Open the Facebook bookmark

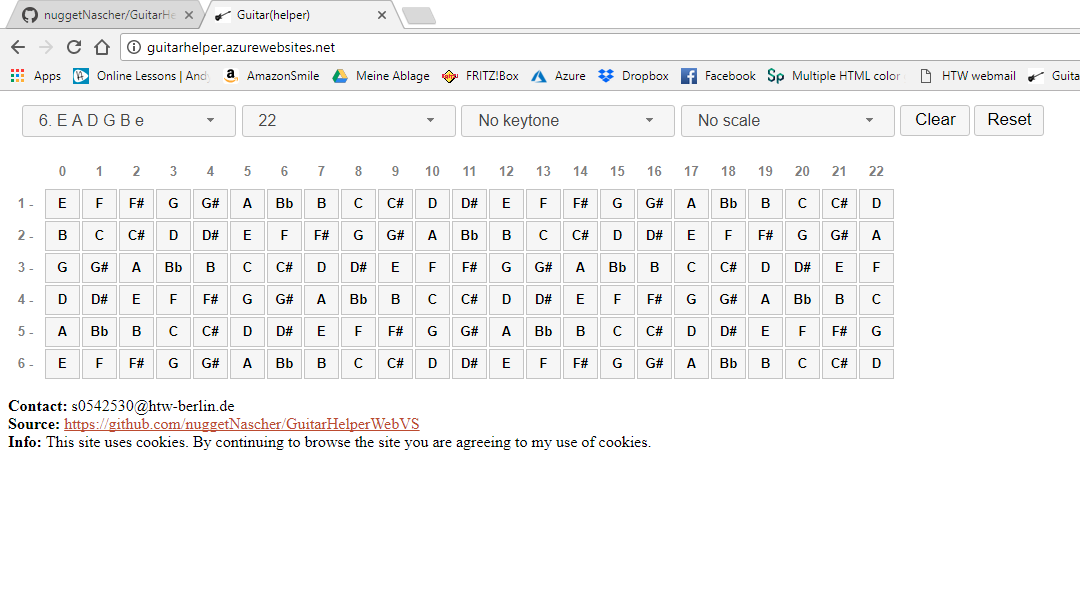[x=718, y=76]
